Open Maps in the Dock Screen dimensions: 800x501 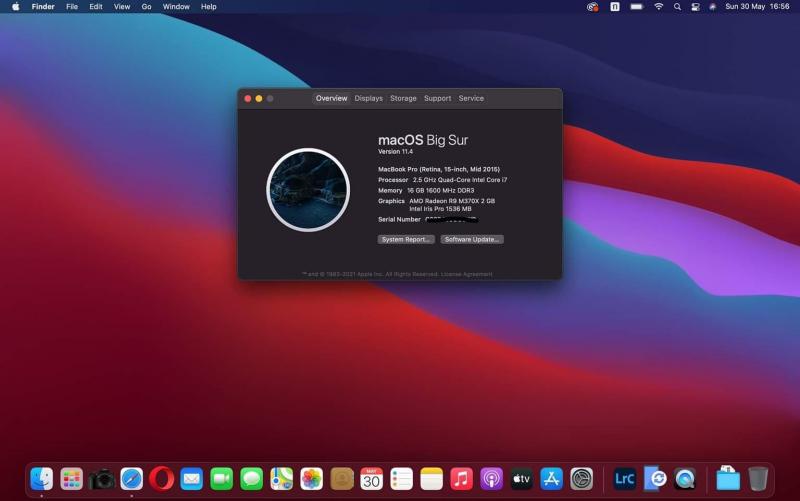point(282,479)
